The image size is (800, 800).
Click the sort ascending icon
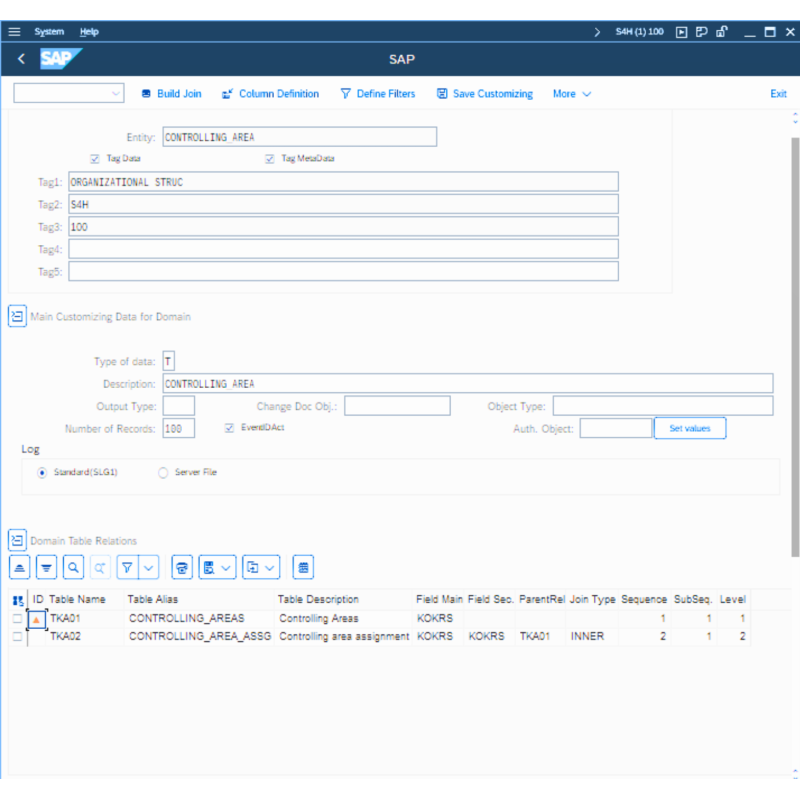pyautogui.click(x=20, y=567)
